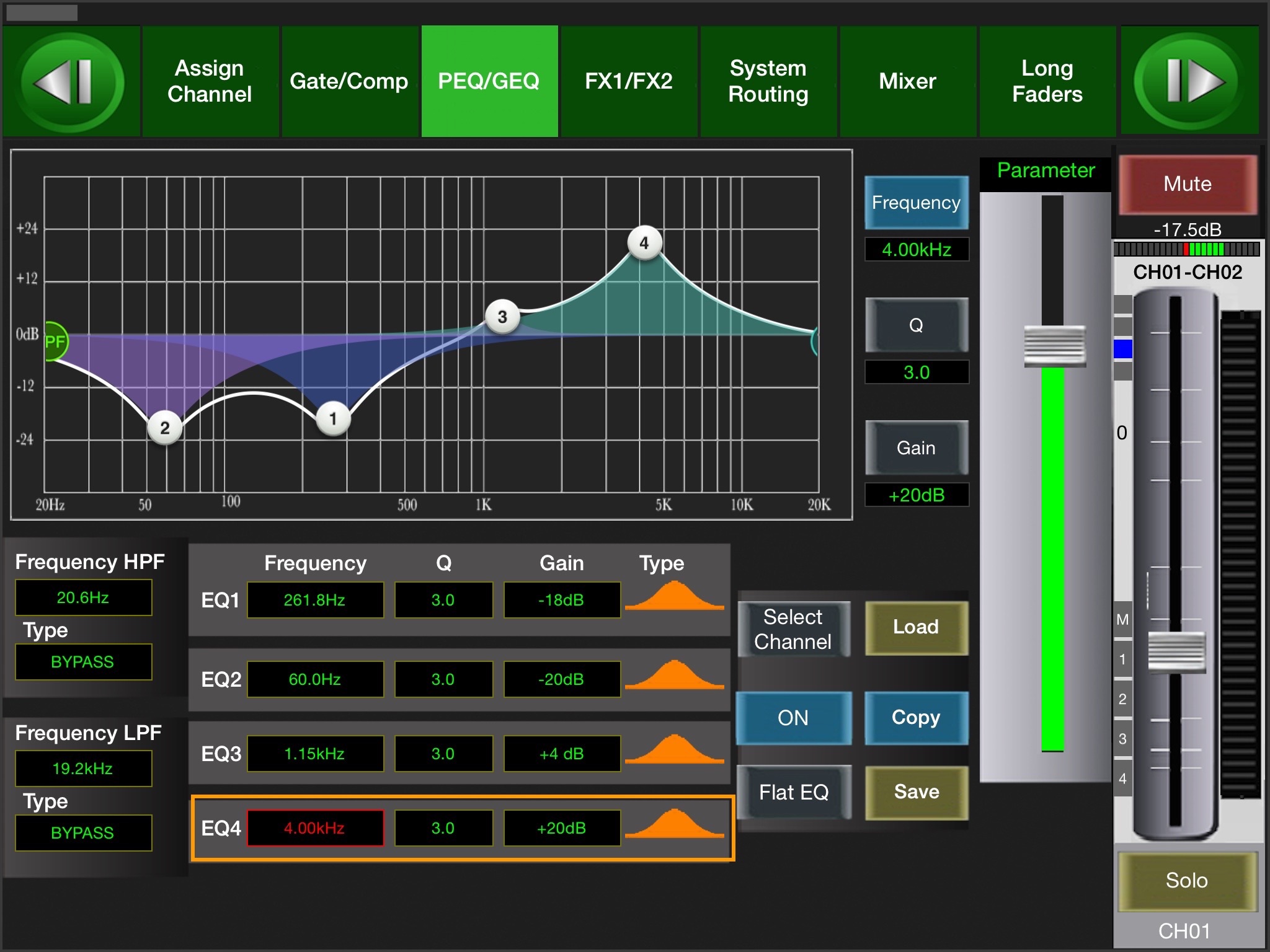Go to next page with right arrow

(1190, 81)
